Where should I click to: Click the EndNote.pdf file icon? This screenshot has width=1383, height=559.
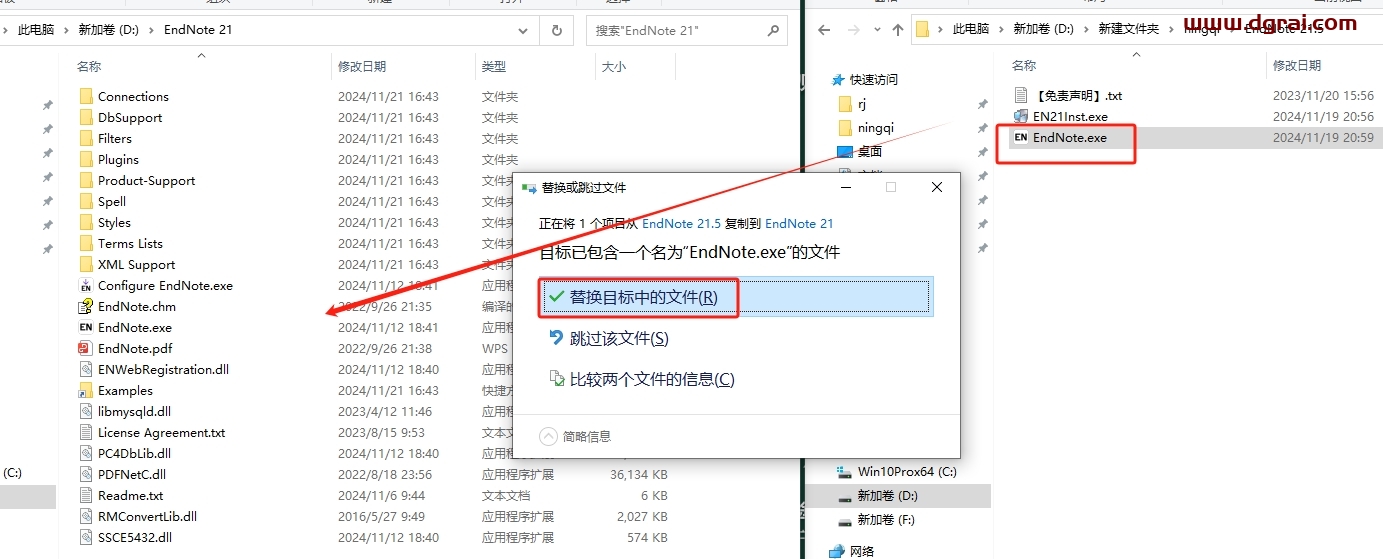tap(86, 349)
